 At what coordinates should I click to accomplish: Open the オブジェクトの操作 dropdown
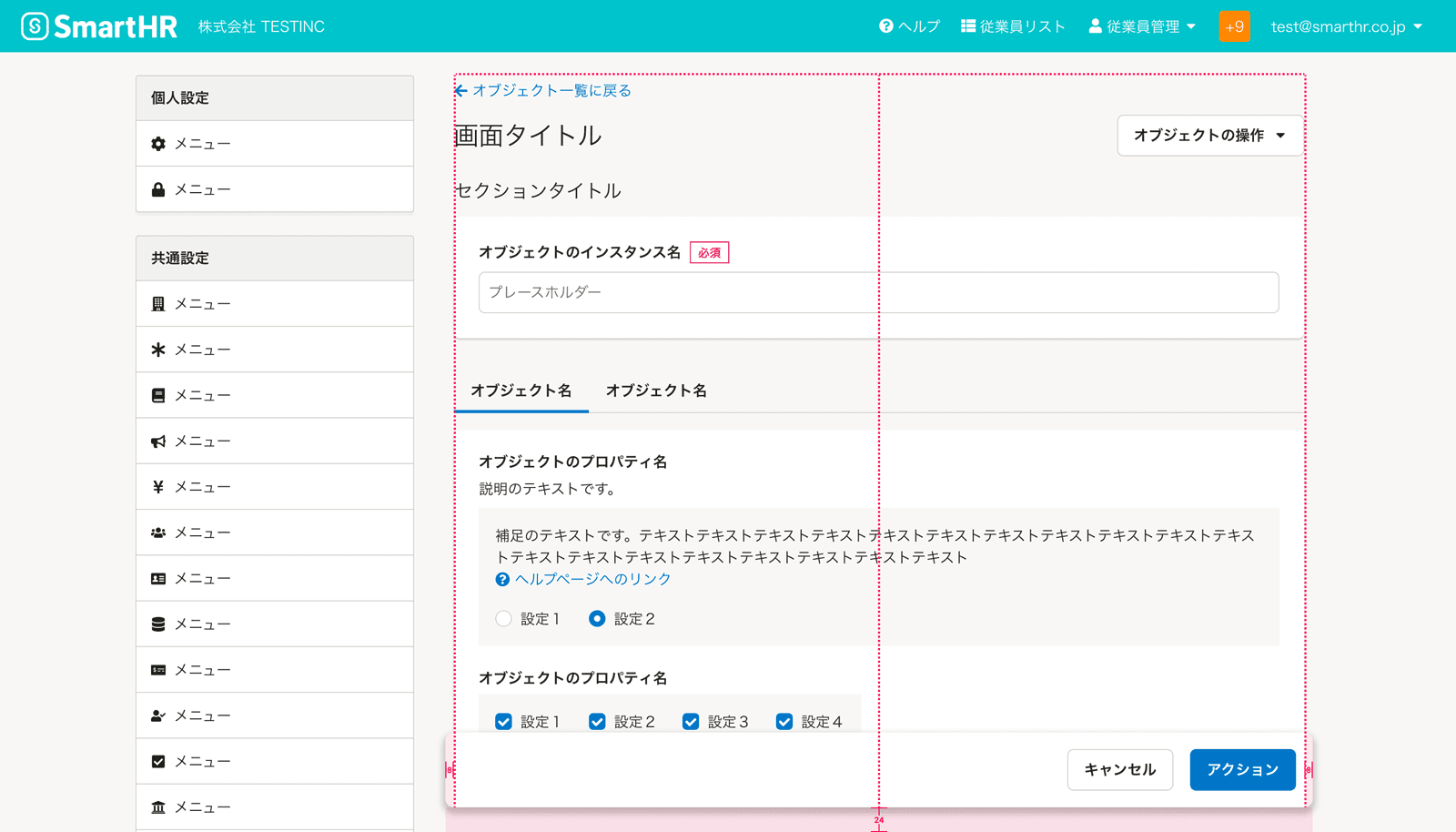(1209, 135)
